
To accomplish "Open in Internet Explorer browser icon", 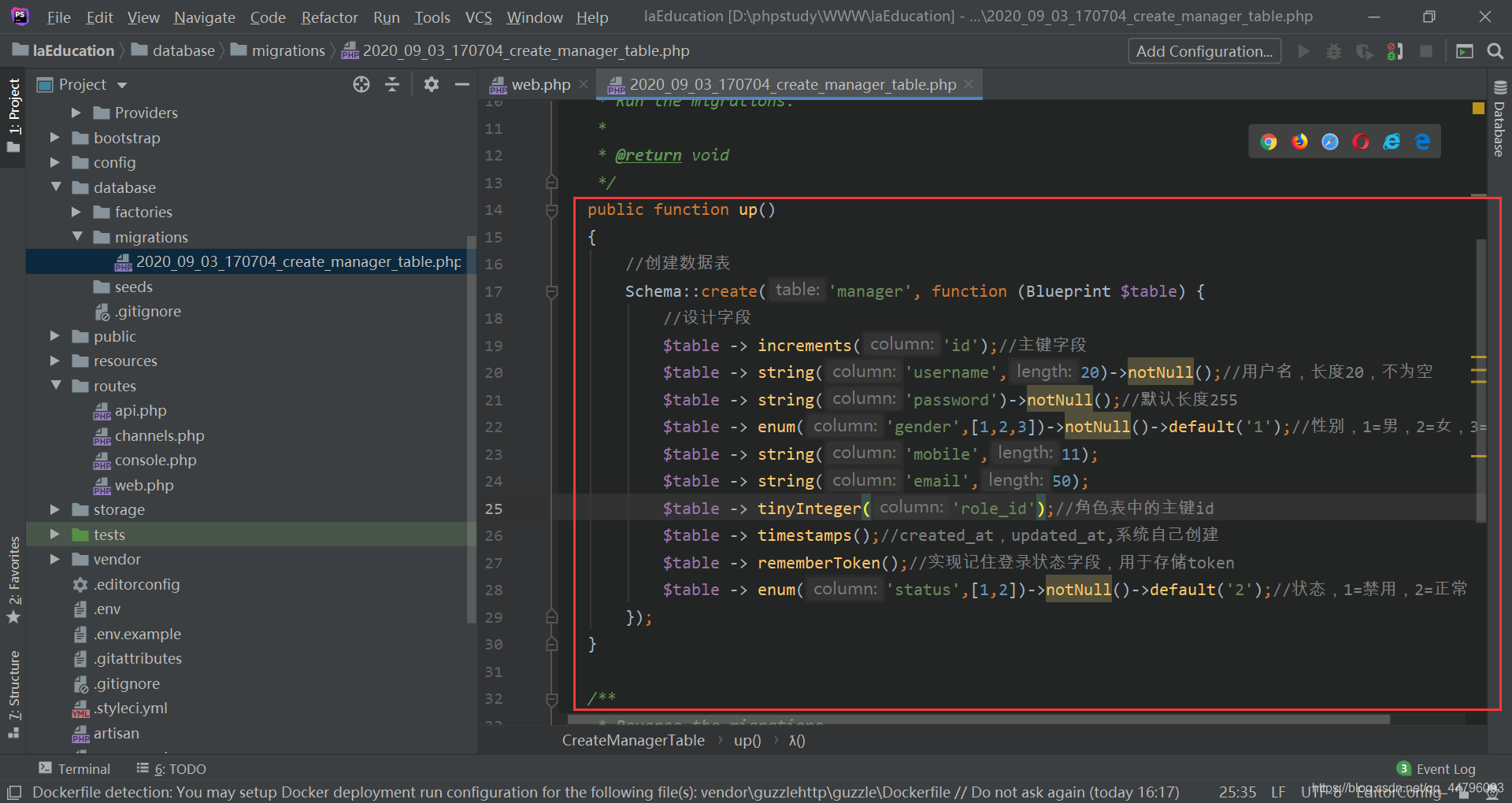I will [x=1392, y=142].
